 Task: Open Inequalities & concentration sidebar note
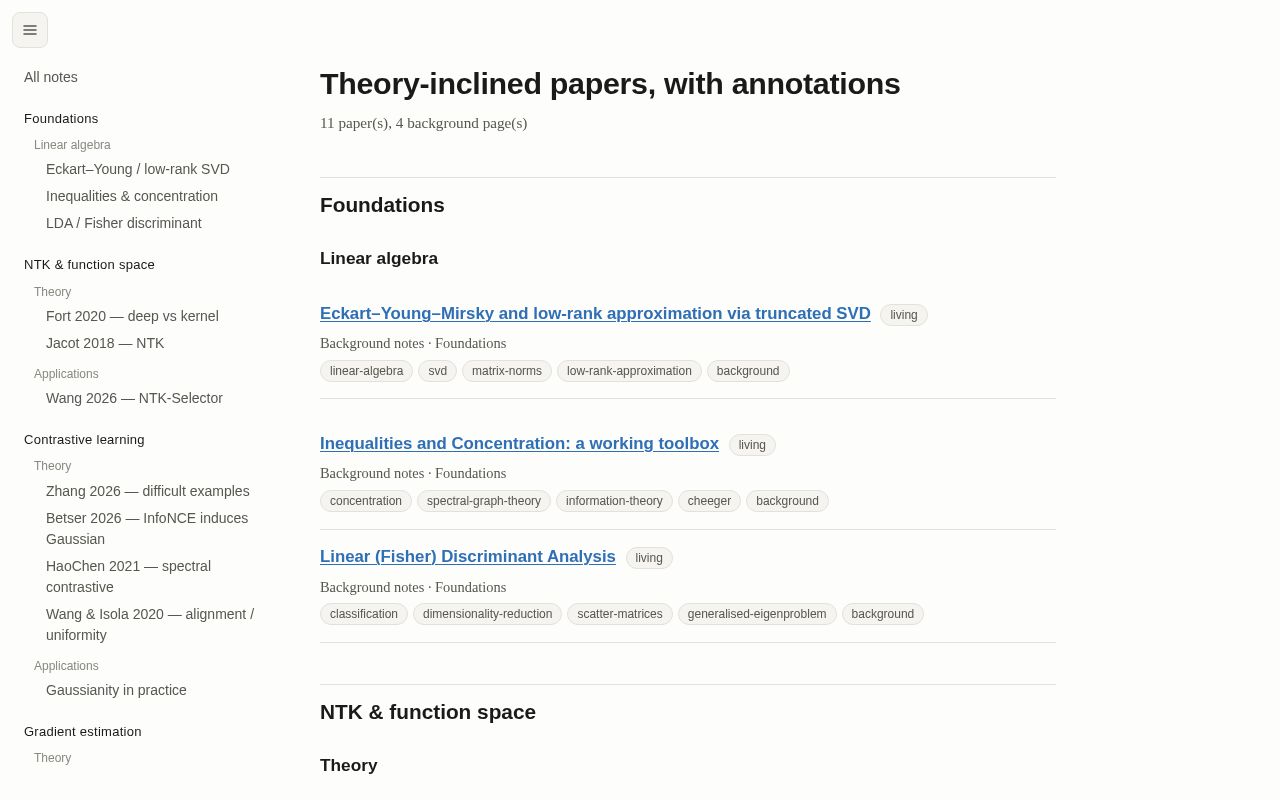pos(132,196)
